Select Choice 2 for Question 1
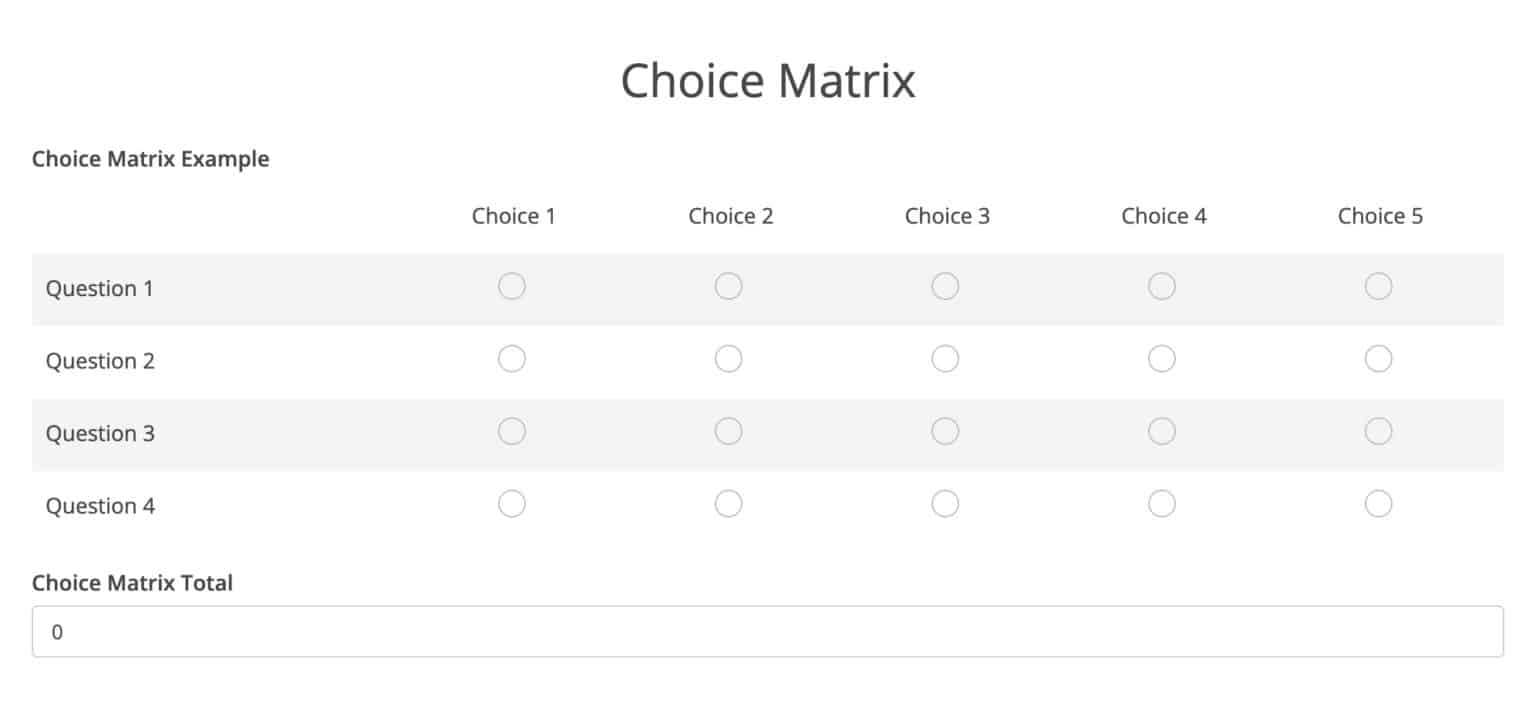This screenshot has height=711, width=1536. [x=728, y=286]
